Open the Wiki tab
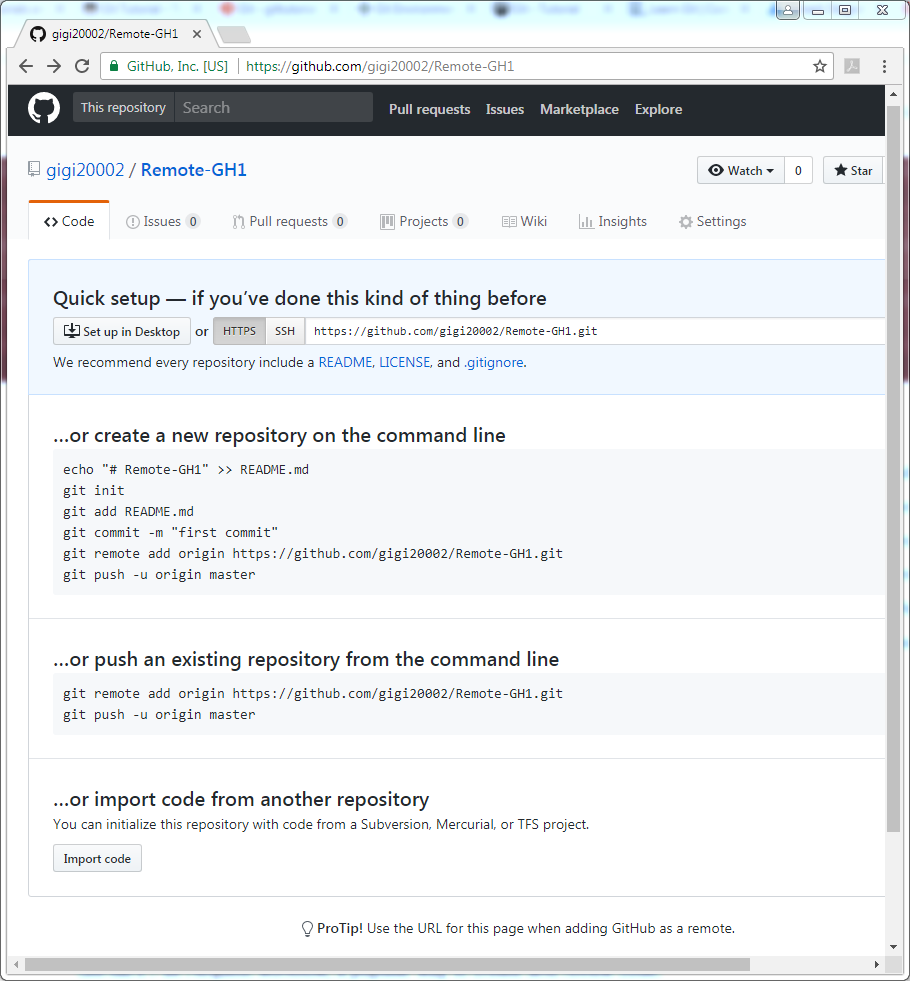Screen dimensions: 910x981 [524, 221]
